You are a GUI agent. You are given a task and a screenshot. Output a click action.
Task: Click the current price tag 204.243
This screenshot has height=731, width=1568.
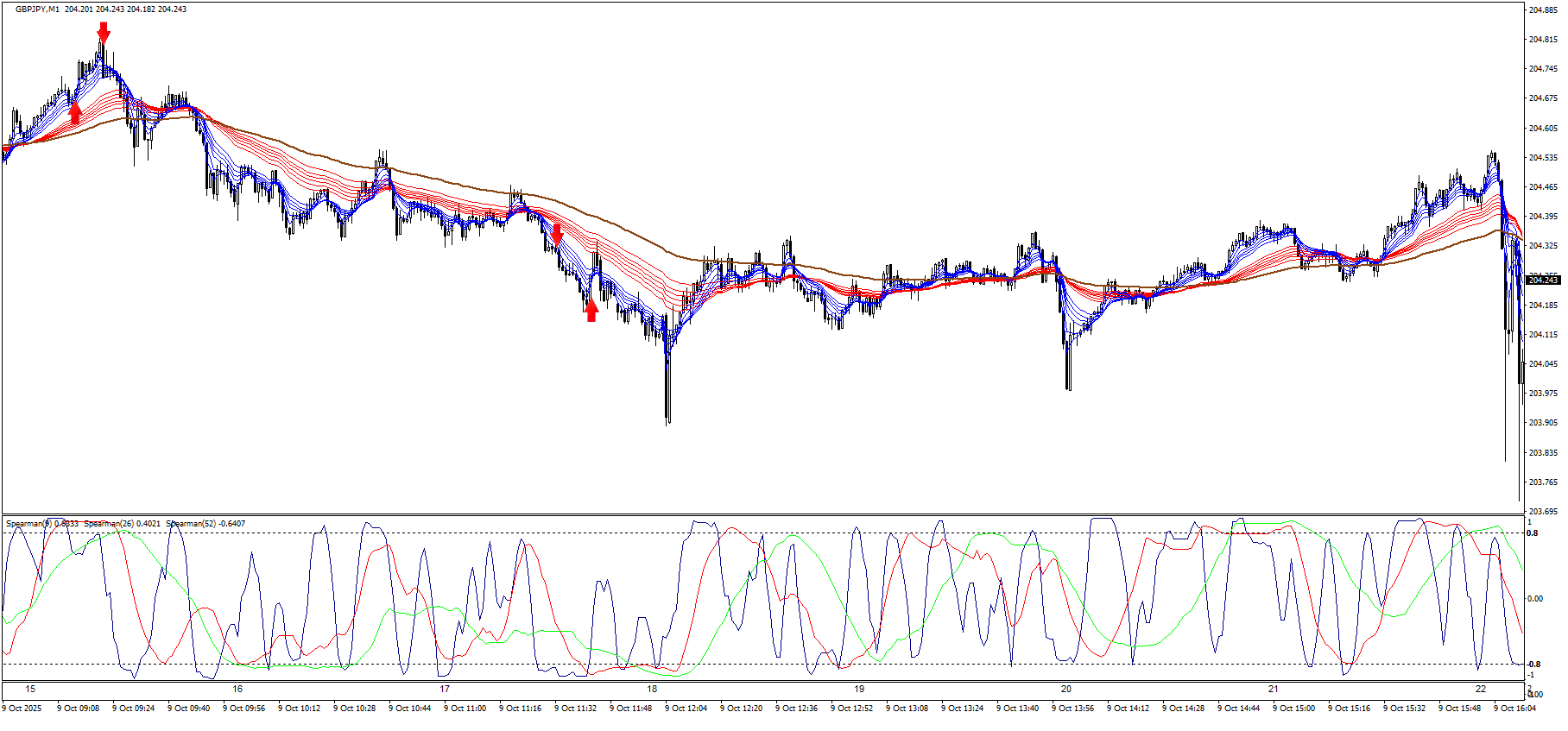(1542, 280)
